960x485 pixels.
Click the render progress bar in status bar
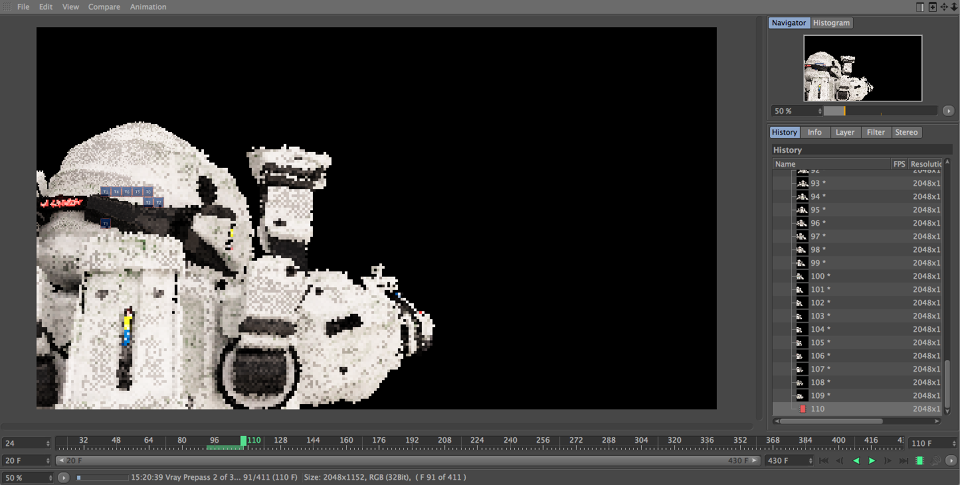click(x=102, y=478)
